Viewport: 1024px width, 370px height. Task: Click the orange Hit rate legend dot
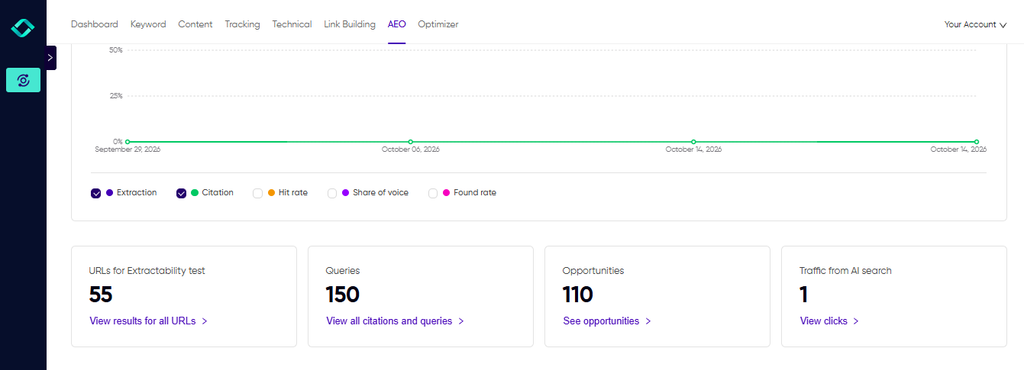[271, 193]
